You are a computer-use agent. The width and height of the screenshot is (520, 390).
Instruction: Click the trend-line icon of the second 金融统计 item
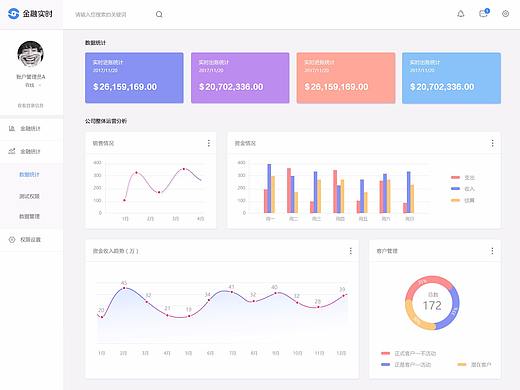click(12, 151)
